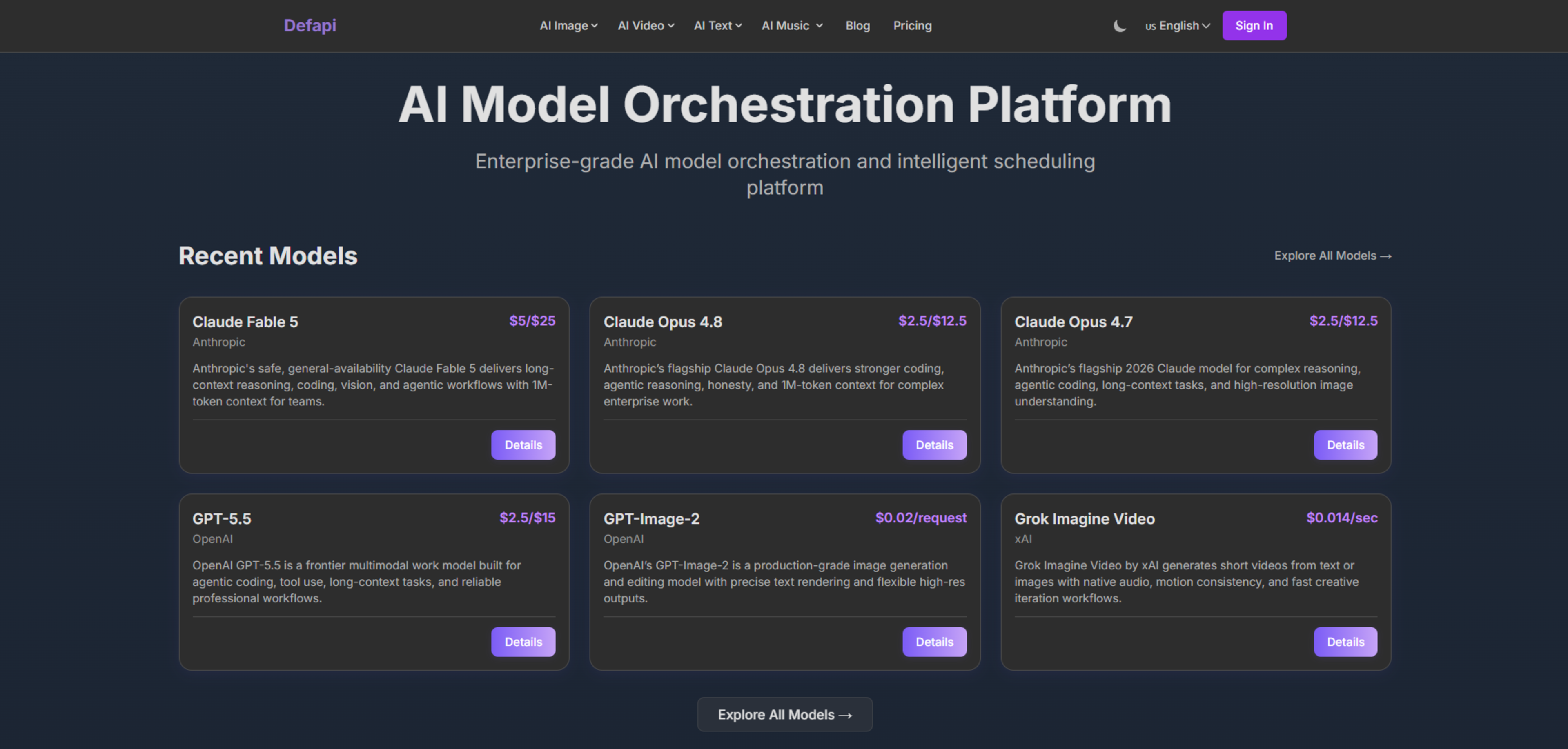Image resolution: width=1568 pixels, height=749 pixels.
Task: Expand the AI Video menu
Action: (646, 26)
